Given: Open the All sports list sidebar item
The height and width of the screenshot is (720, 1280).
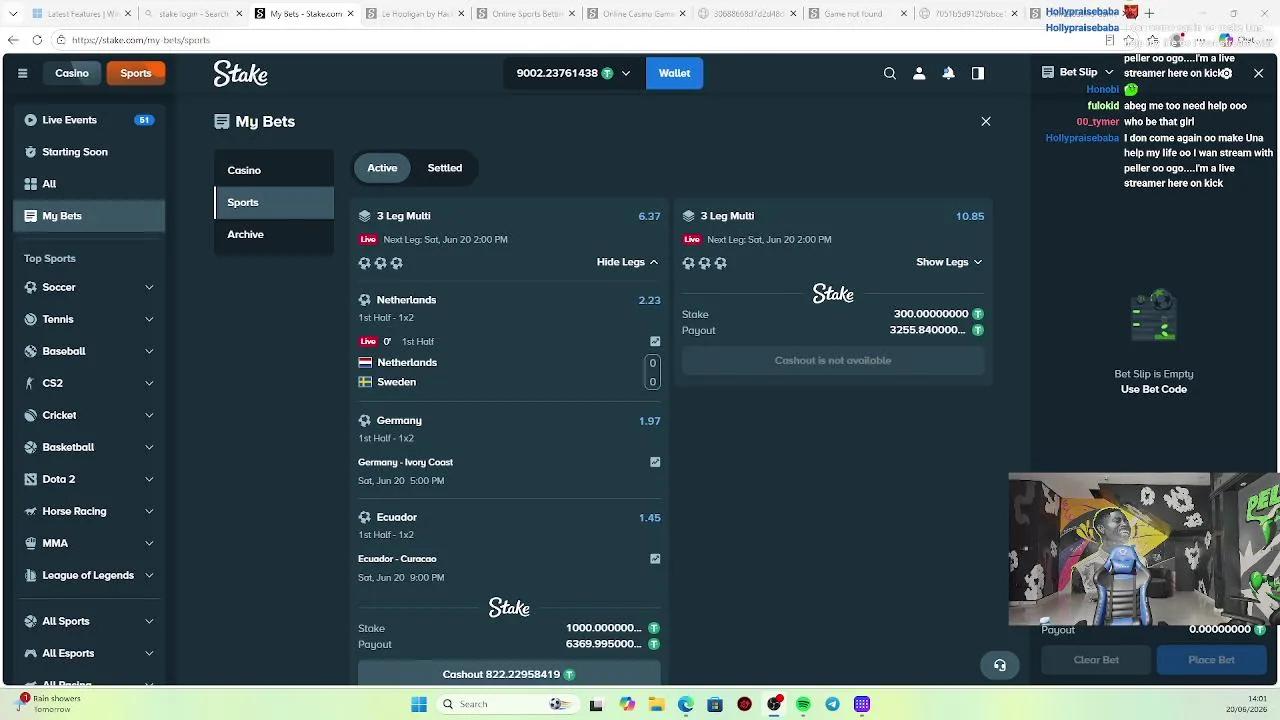Looking at the screenshot, I should click(89, 184).
